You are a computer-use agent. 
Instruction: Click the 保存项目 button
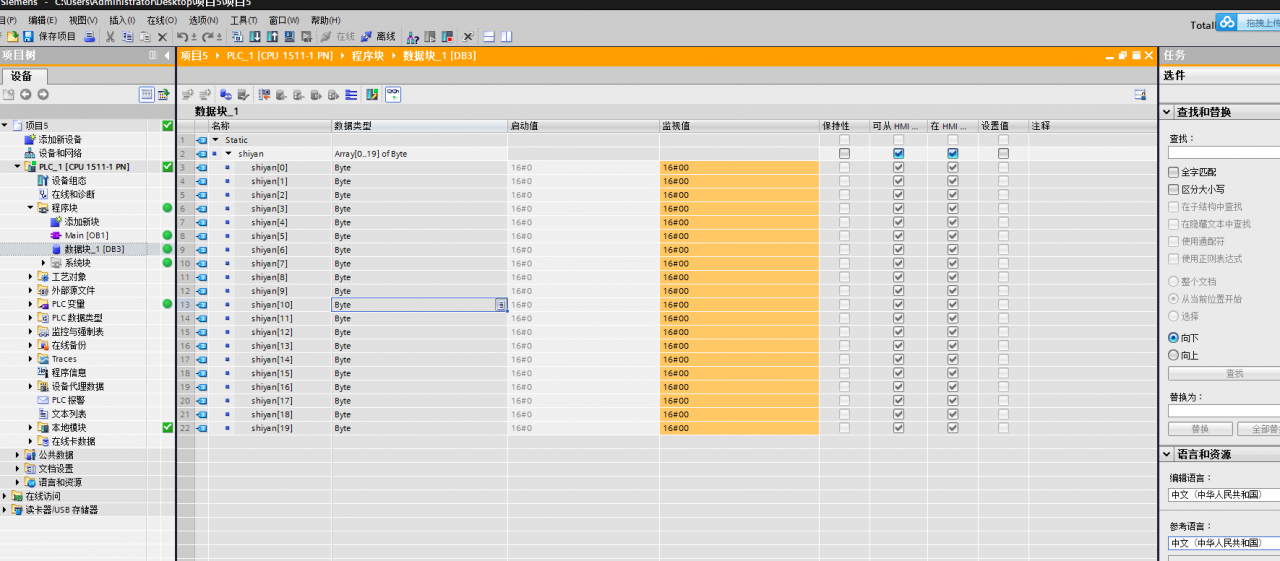57,36
